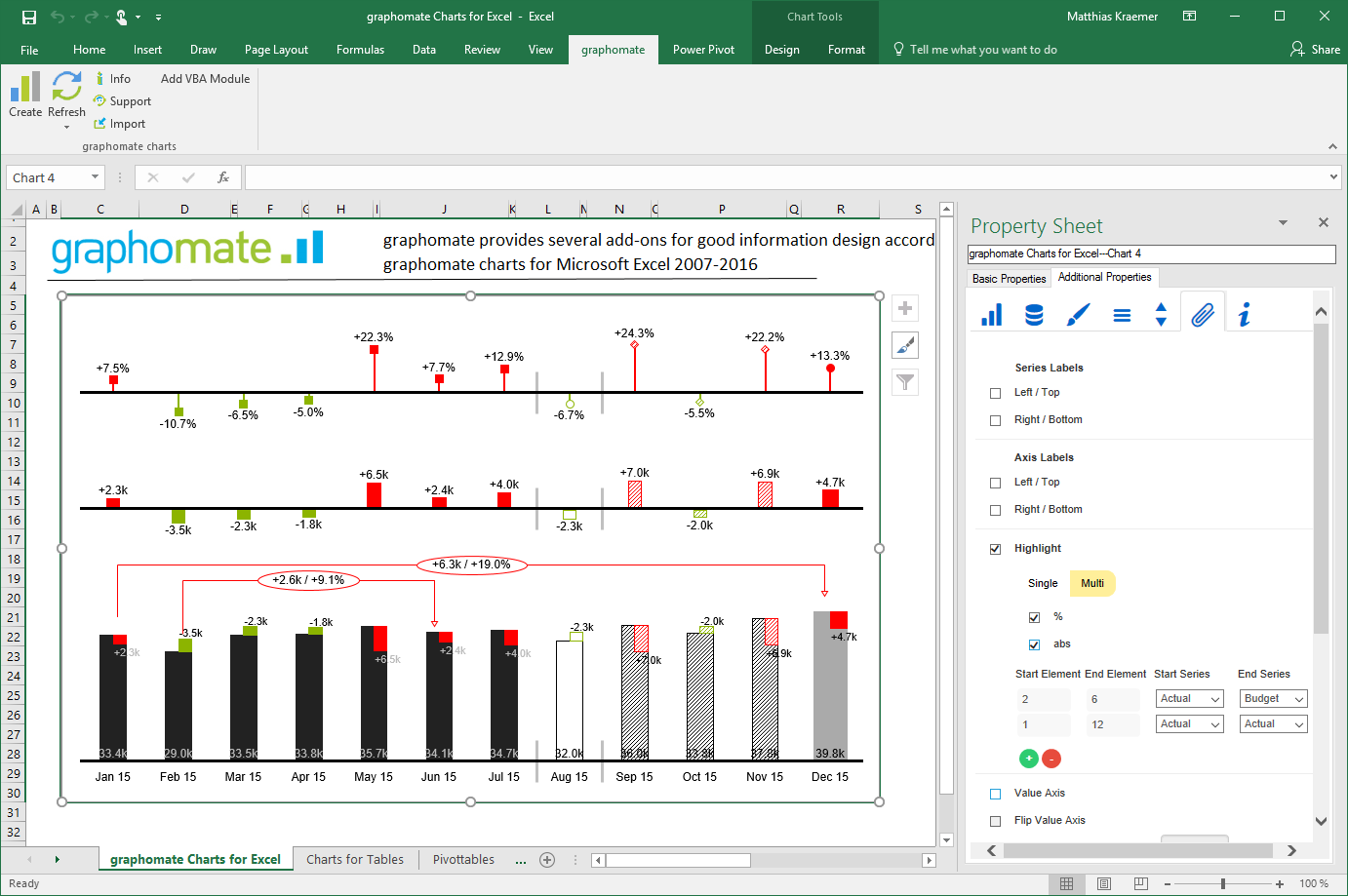Viewport: 1348px width, 896px height.
Task: Select the Single highlight mode button
Action: (1042, 584)
